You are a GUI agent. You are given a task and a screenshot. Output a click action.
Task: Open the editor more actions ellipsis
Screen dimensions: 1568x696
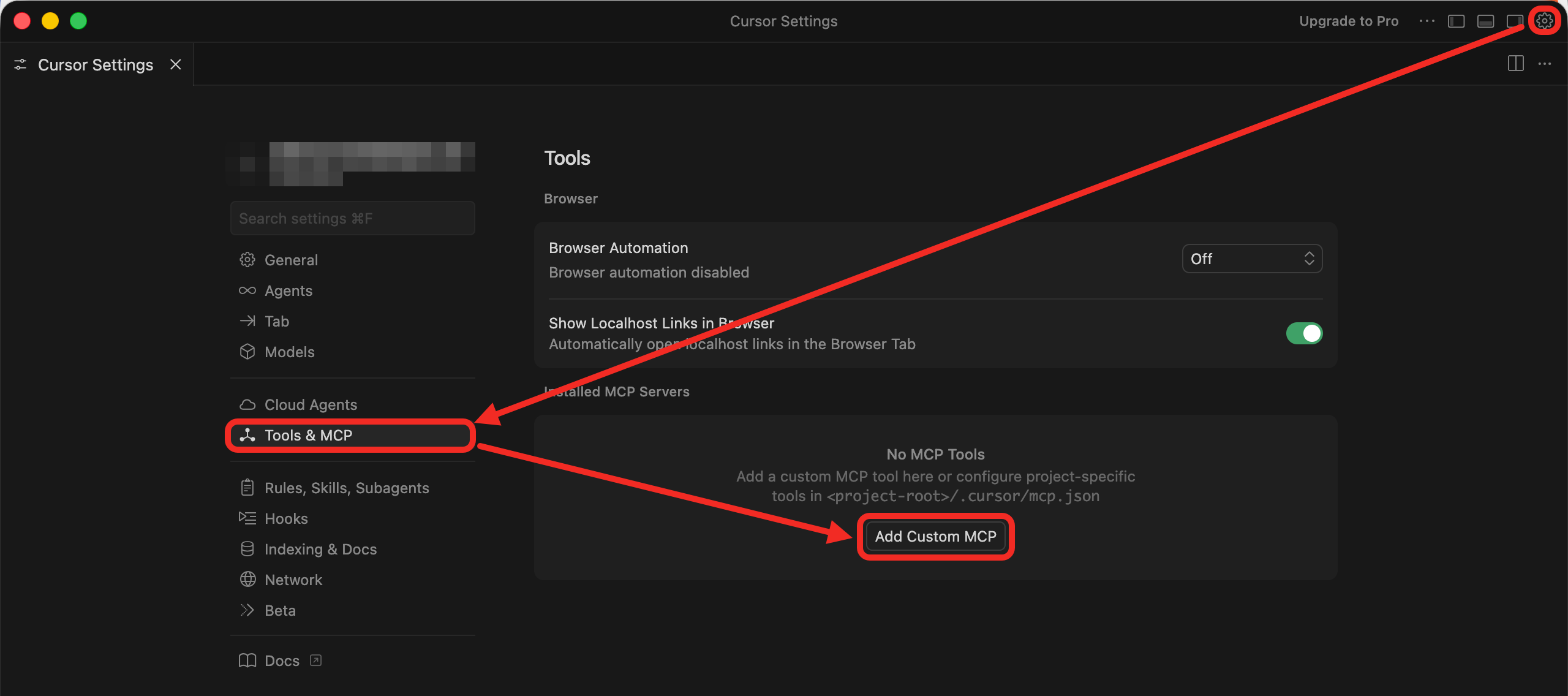pos(1545,64)
